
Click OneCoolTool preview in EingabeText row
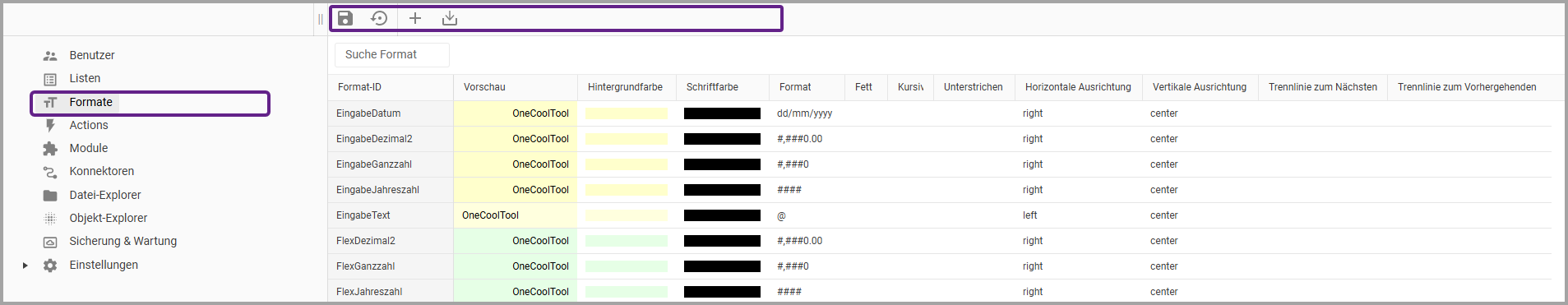tap(490, 215)
